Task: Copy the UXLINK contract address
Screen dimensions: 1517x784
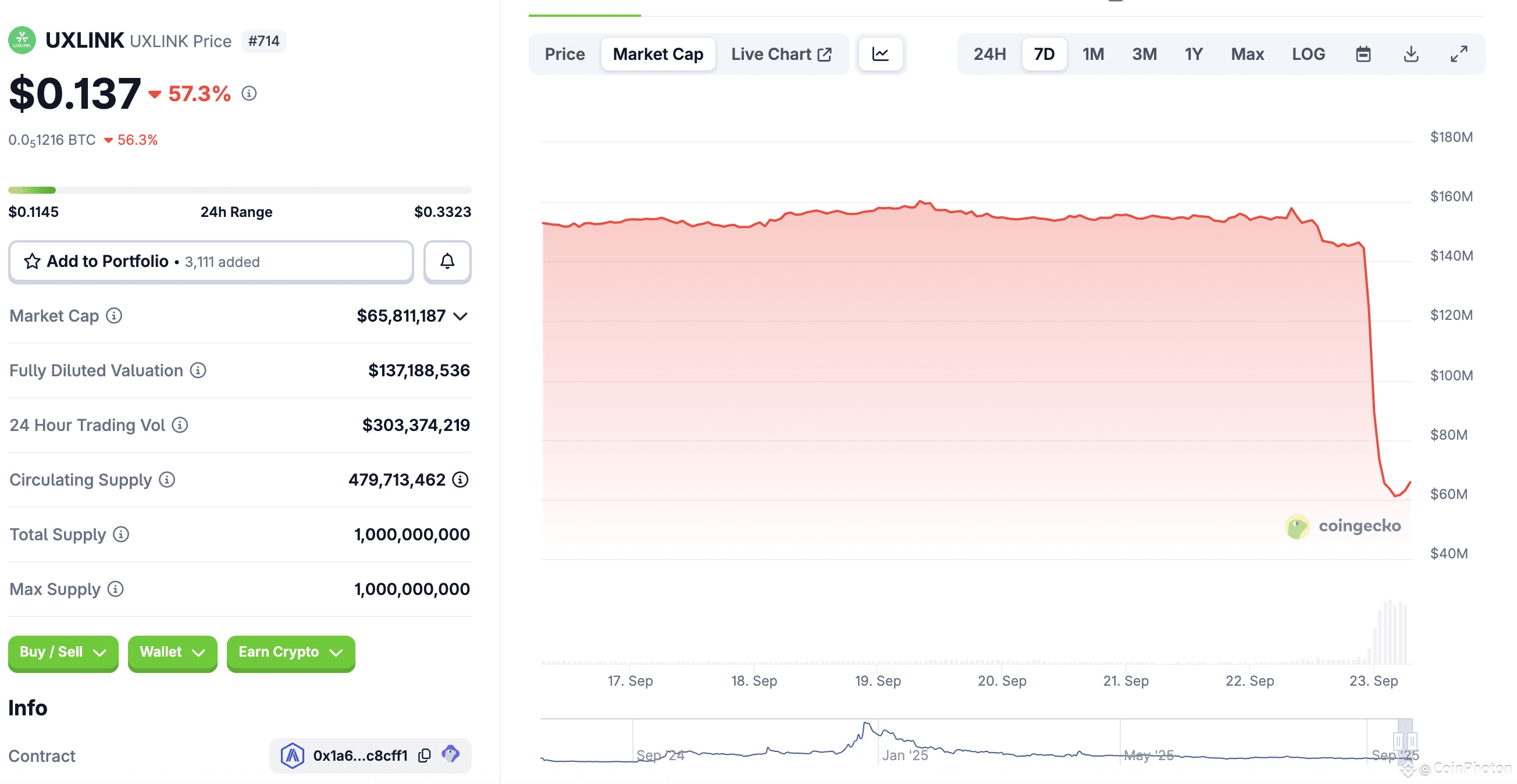Action: (x=425, y=755)
